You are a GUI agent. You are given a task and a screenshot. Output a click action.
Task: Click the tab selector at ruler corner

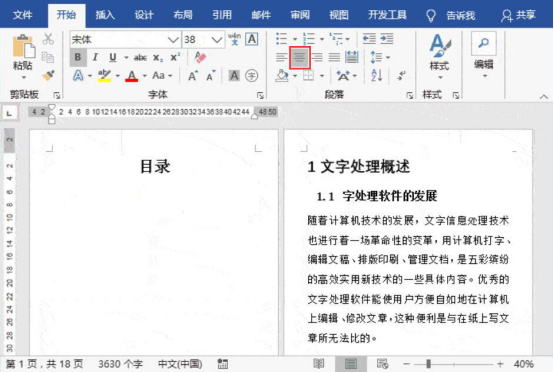(9, 113)
